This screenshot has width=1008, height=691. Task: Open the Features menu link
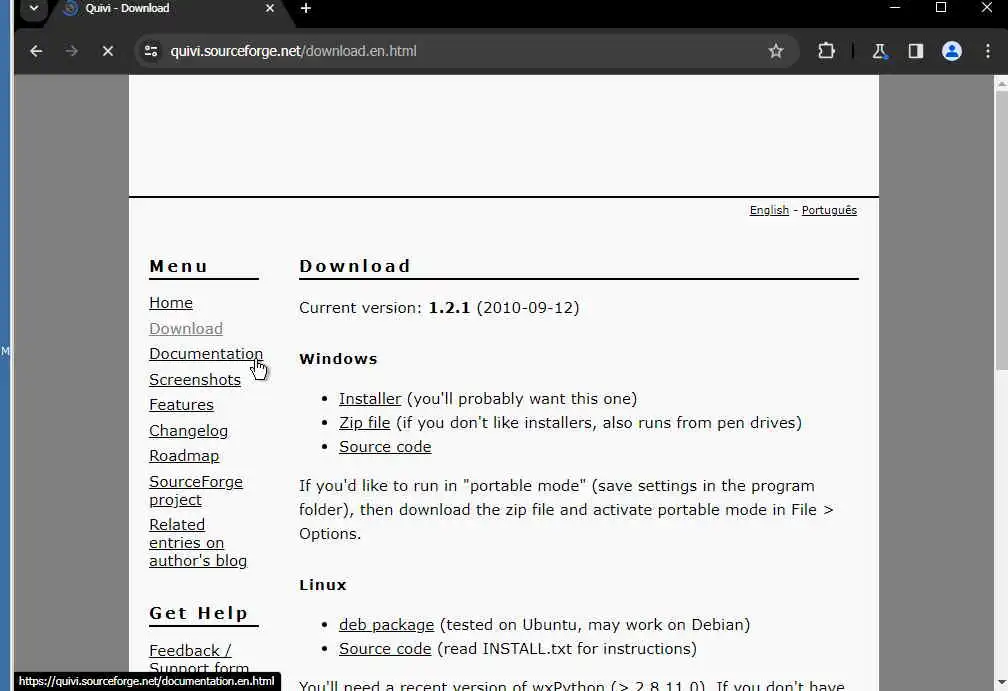[181, 405]
